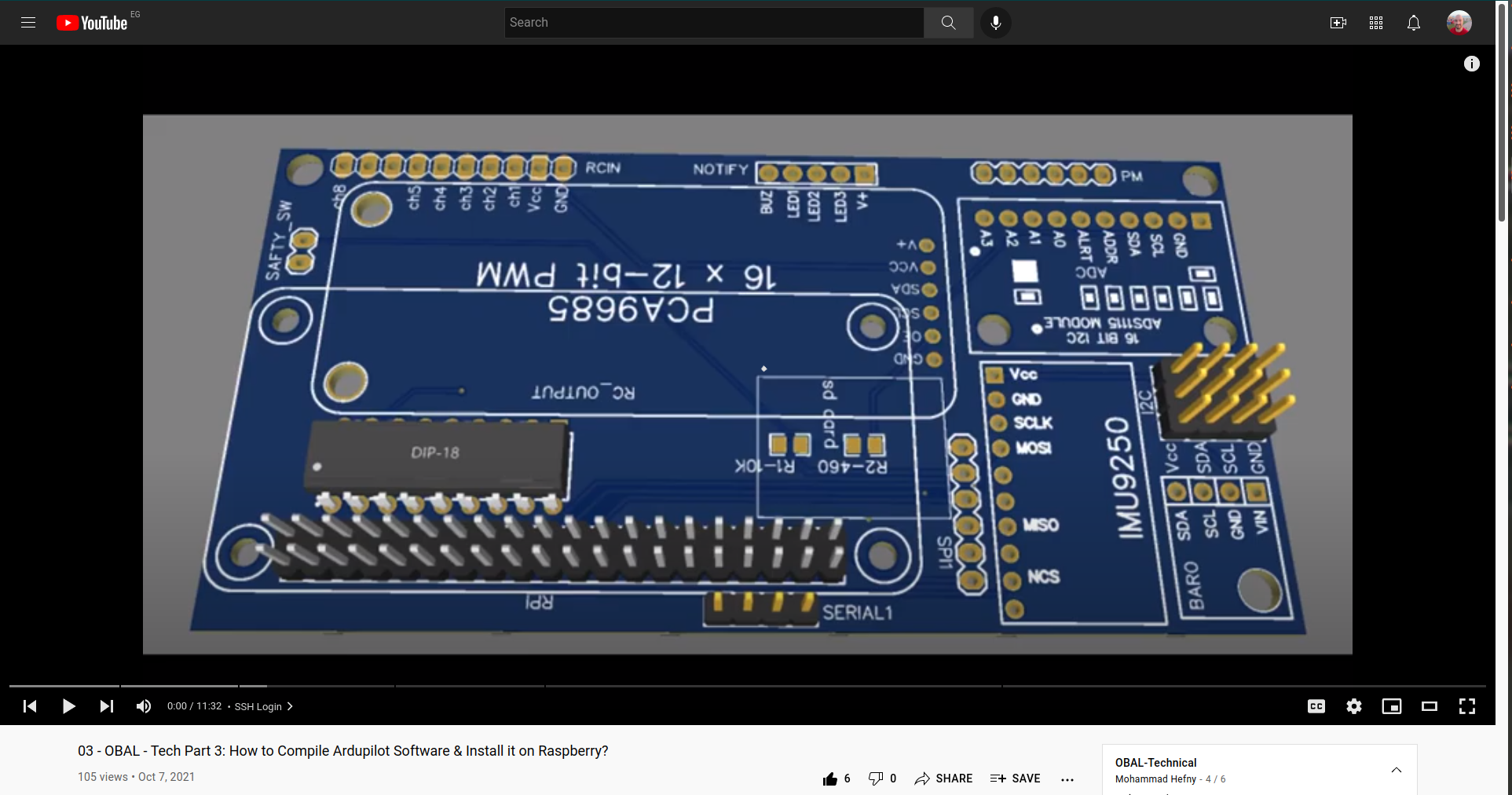
Task: Open the YouTube apps grid icon
Action: [x=1376, y=23]
